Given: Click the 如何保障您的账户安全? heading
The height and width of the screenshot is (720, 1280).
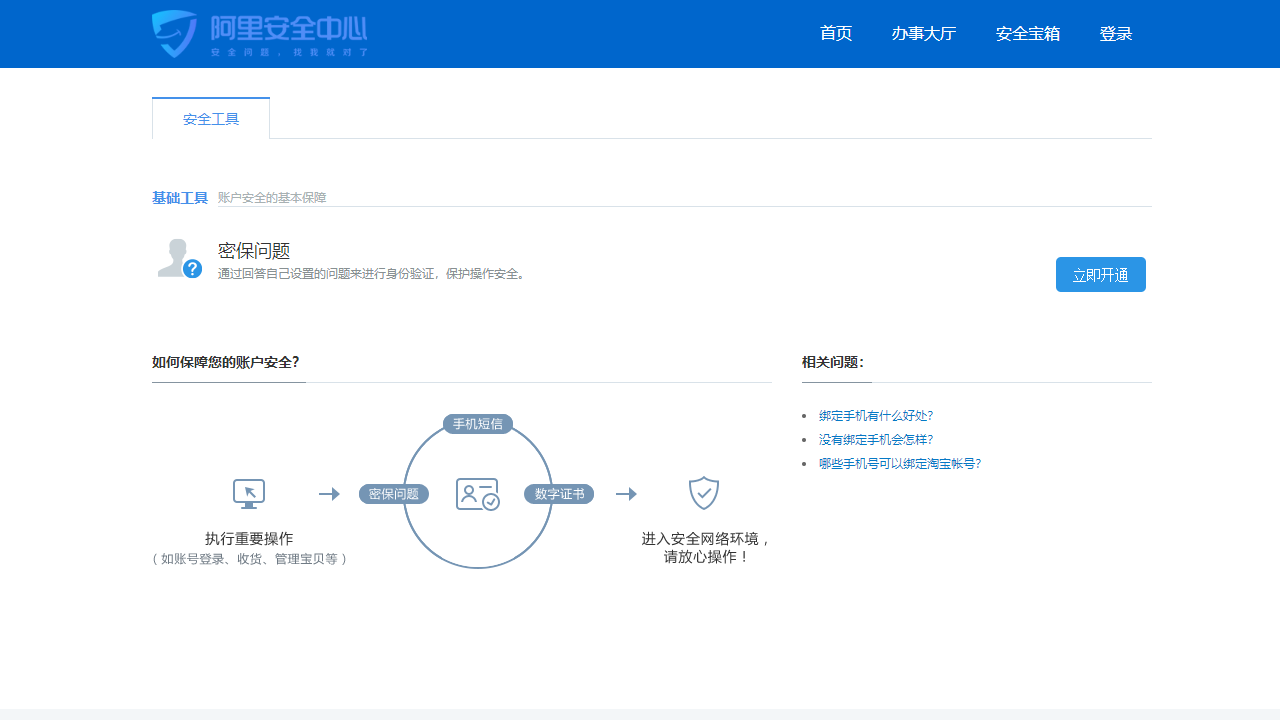Looking at the screenshot, I should pyautogui.click(x=226, y=362).
